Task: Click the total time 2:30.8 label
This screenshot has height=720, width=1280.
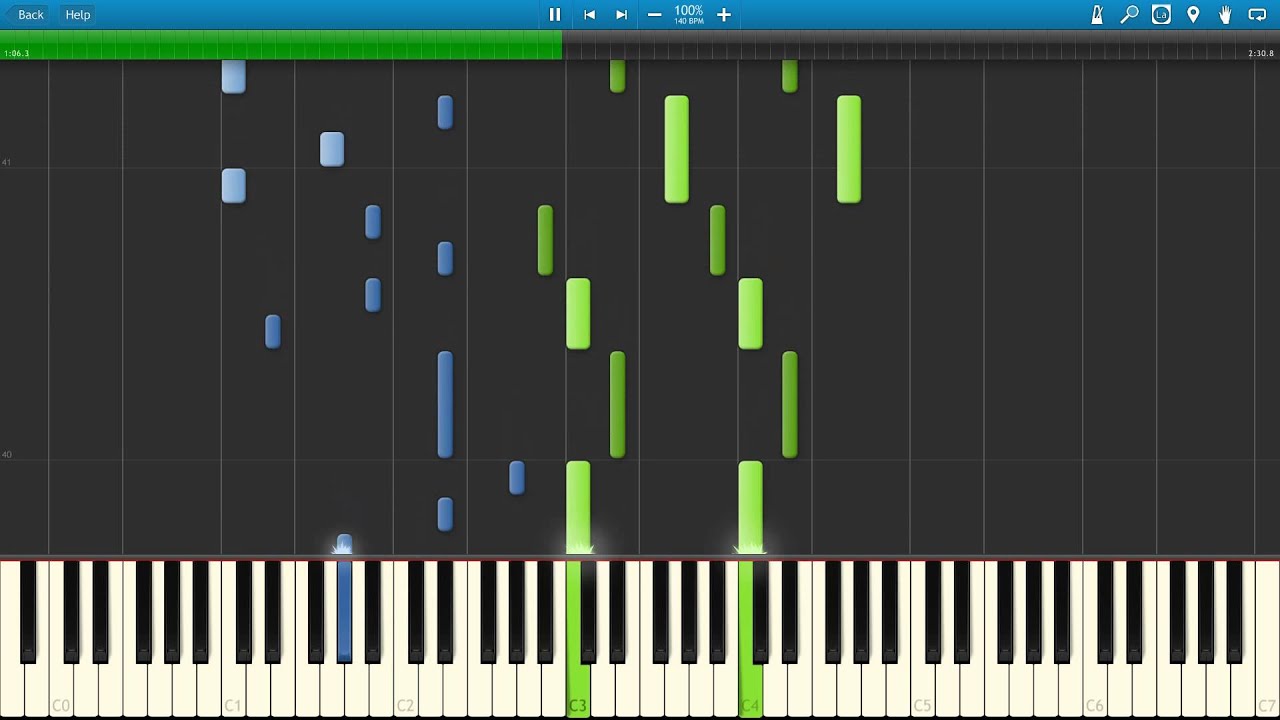Action: (x=1261, y=53)
